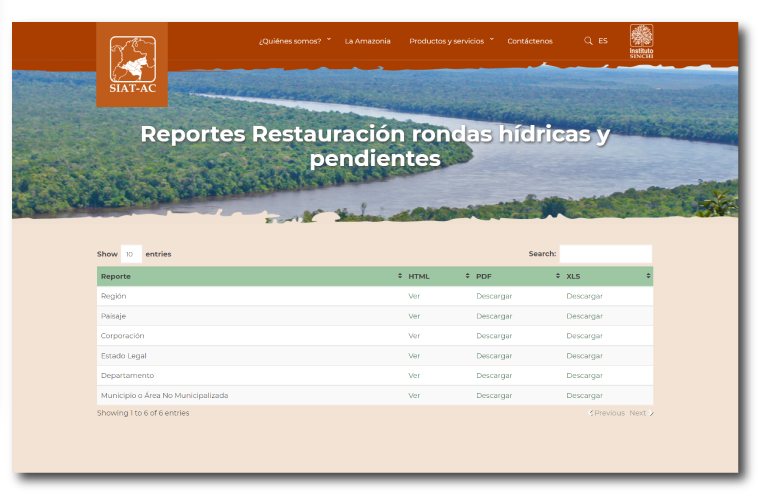This screenshot has height=502, width=758.
Task: View HTML report for Corporación
Action: pos(414,336)
